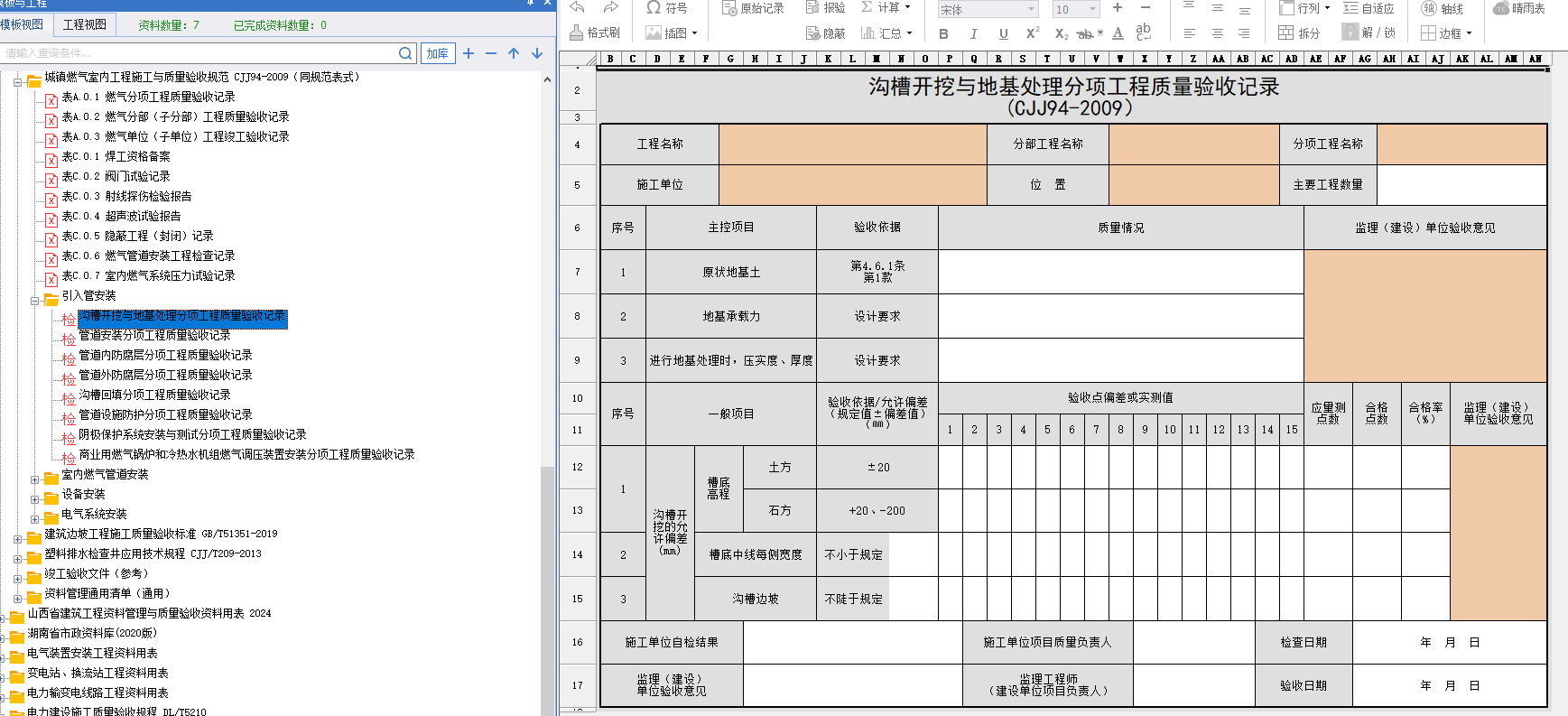Open 管道安装分项工程质量验收记录
1568x716 pixels.
(154, 335)
